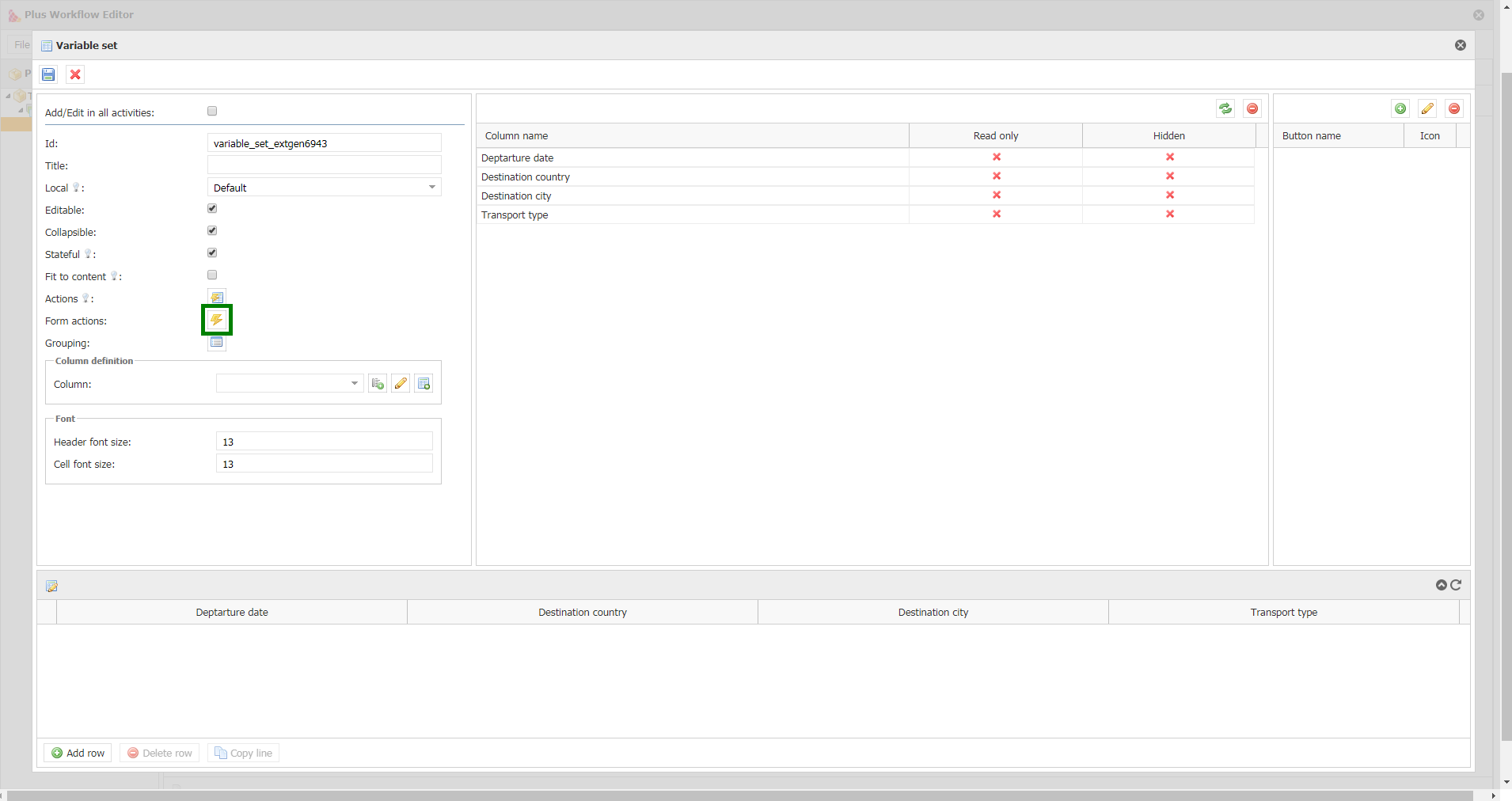The image size is (1512, 801).
Task: Click the Add row button
Action: click(x=78, y=753)
